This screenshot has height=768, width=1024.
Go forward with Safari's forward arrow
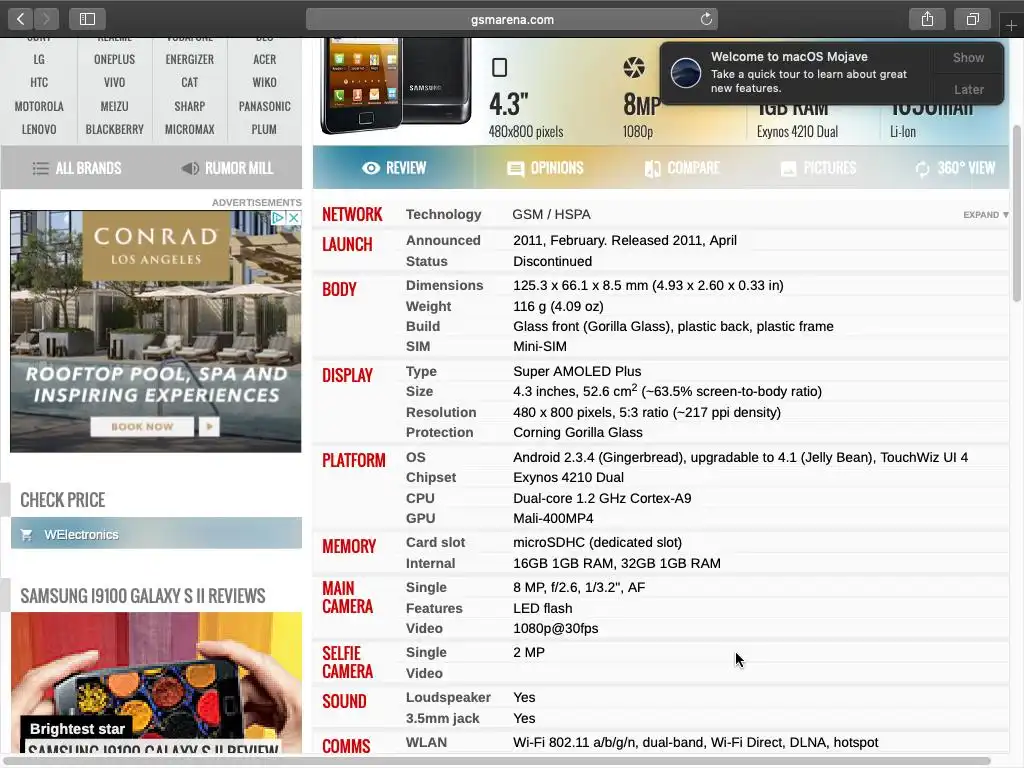click(46, 19)
